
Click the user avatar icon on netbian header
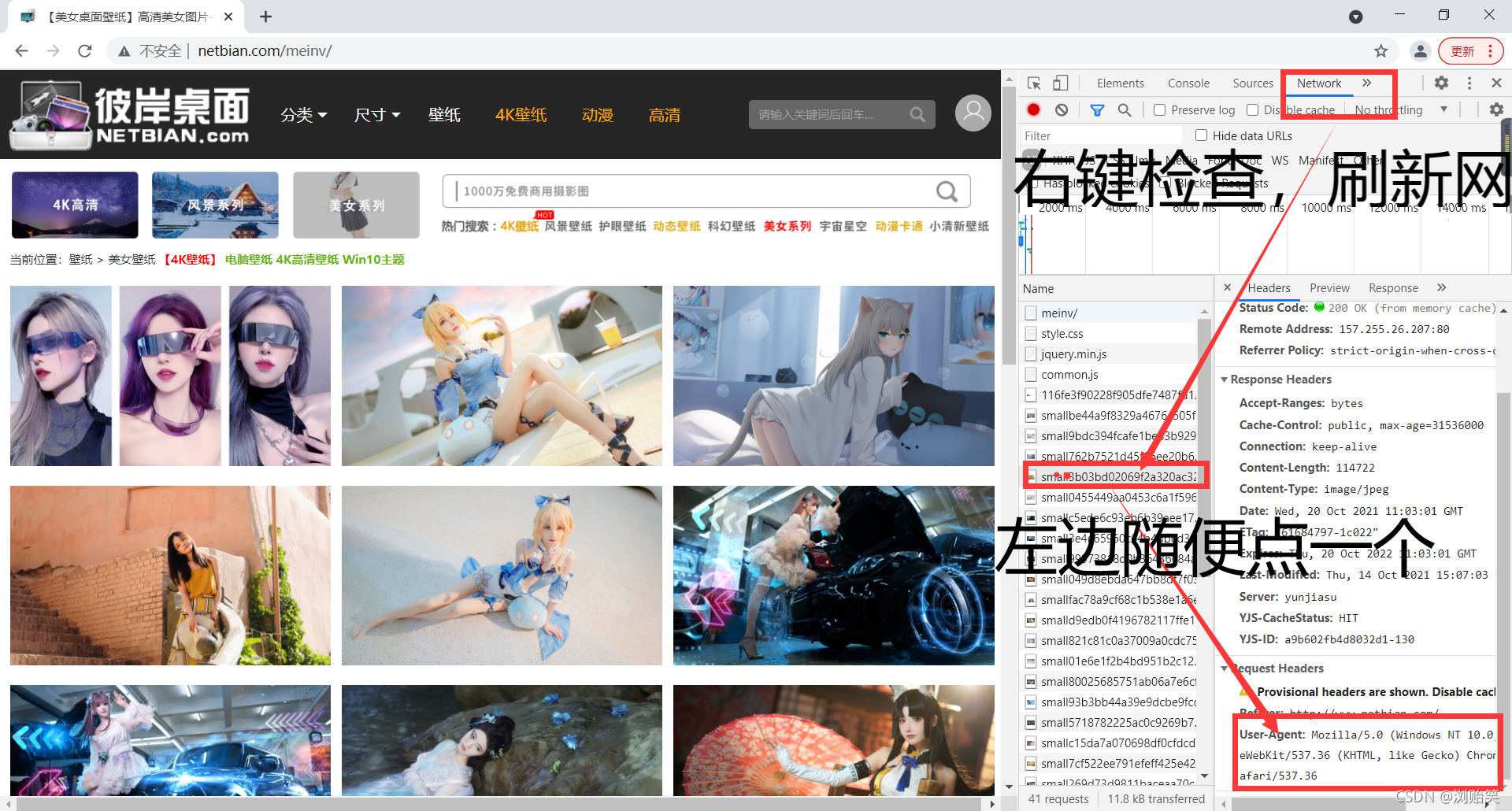(x=973, y=113)
